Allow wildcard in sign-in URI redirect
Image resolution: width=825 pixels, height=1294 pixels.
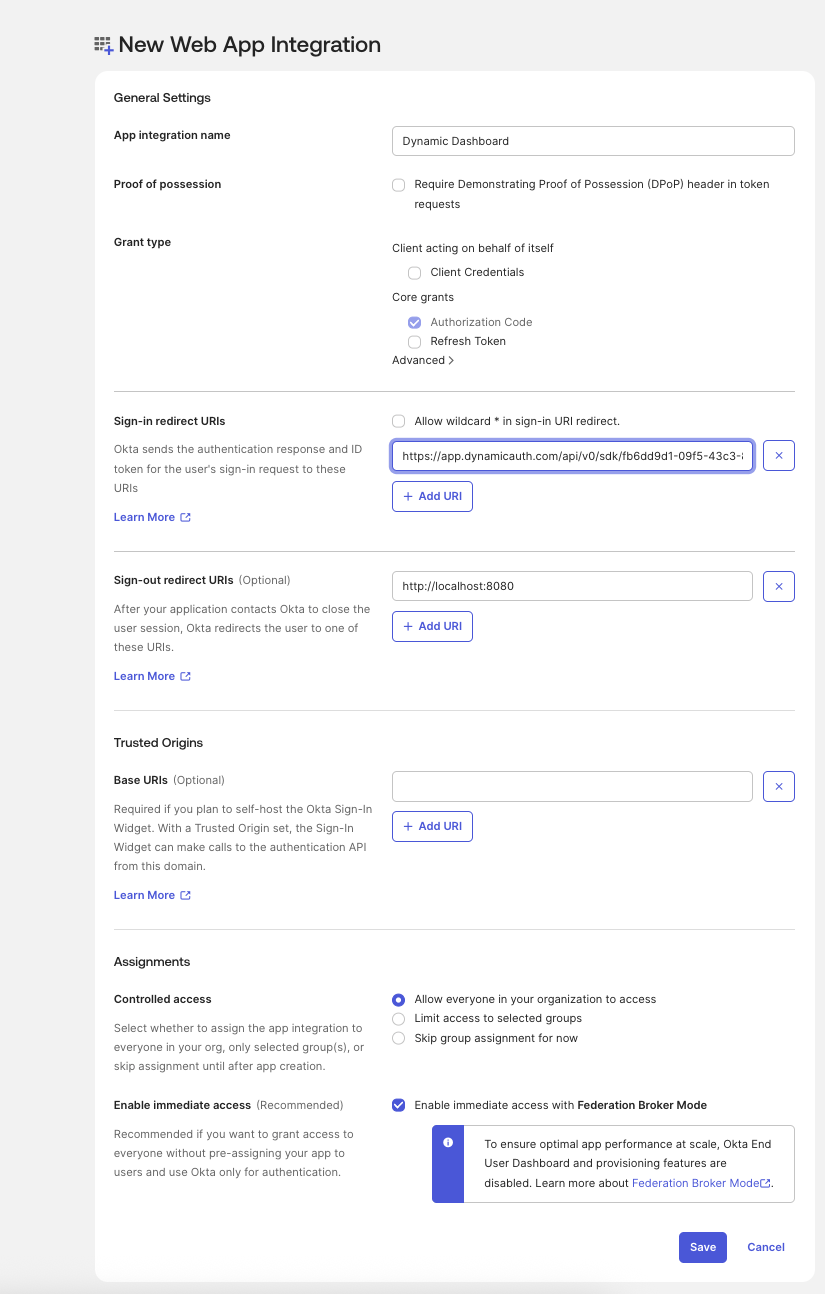399,422
